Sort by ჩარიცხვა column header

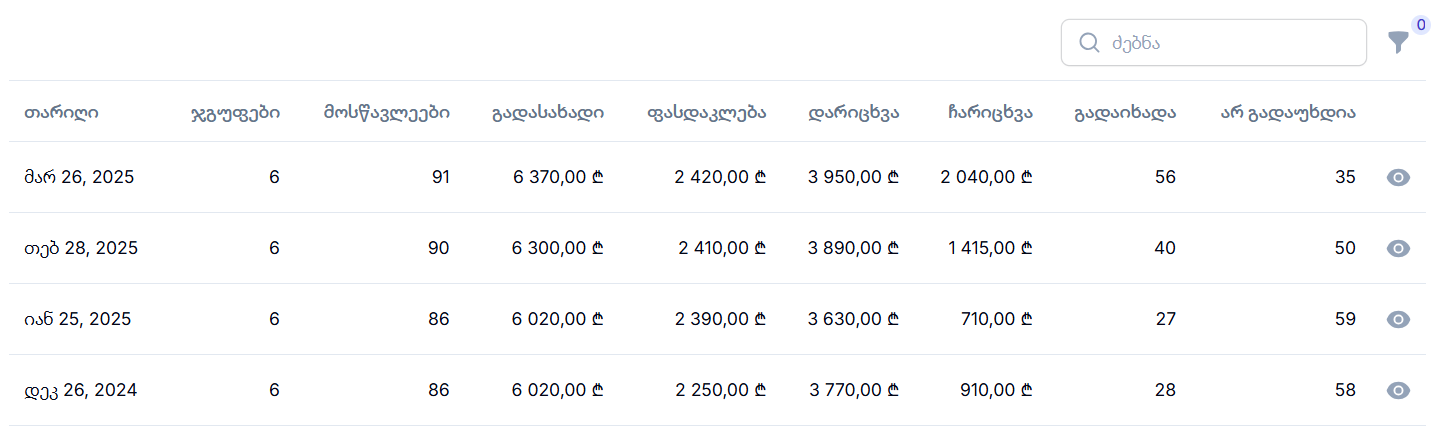(x=990, y=112)
